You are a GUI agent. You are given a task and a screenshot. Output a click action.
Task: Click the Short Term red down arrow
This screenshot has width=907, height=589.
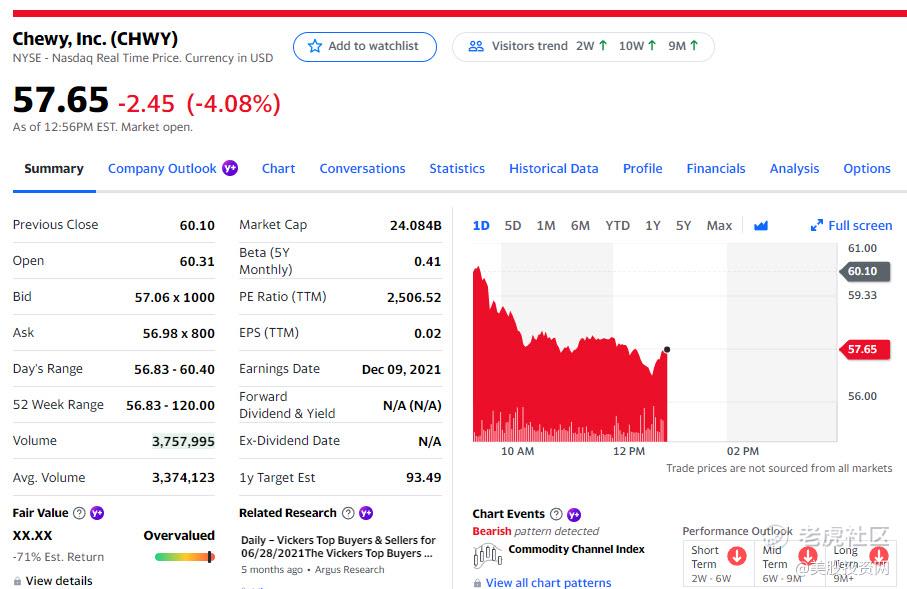click(736, 556)
